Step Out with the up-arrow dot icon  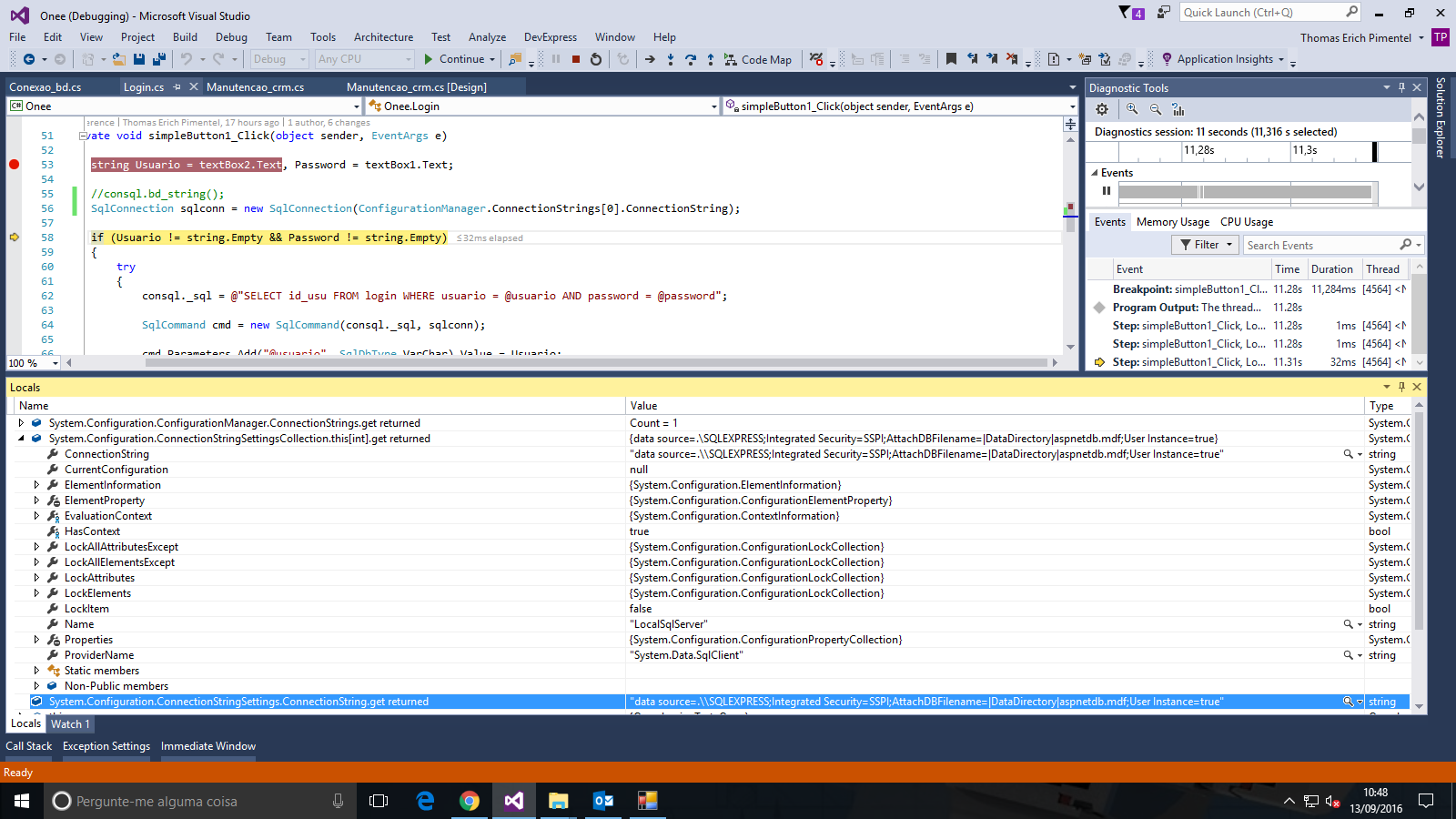pyautogui.click(x=711, y=59)
